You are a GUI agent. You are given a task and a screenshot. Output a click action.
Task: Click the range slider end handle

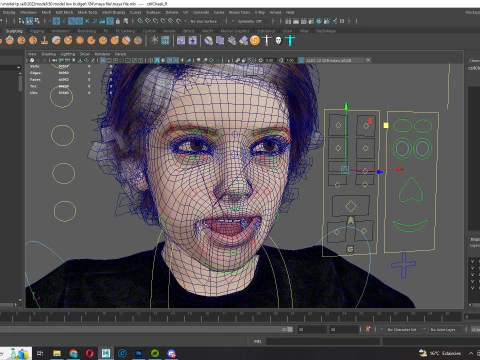click(290, 329)
